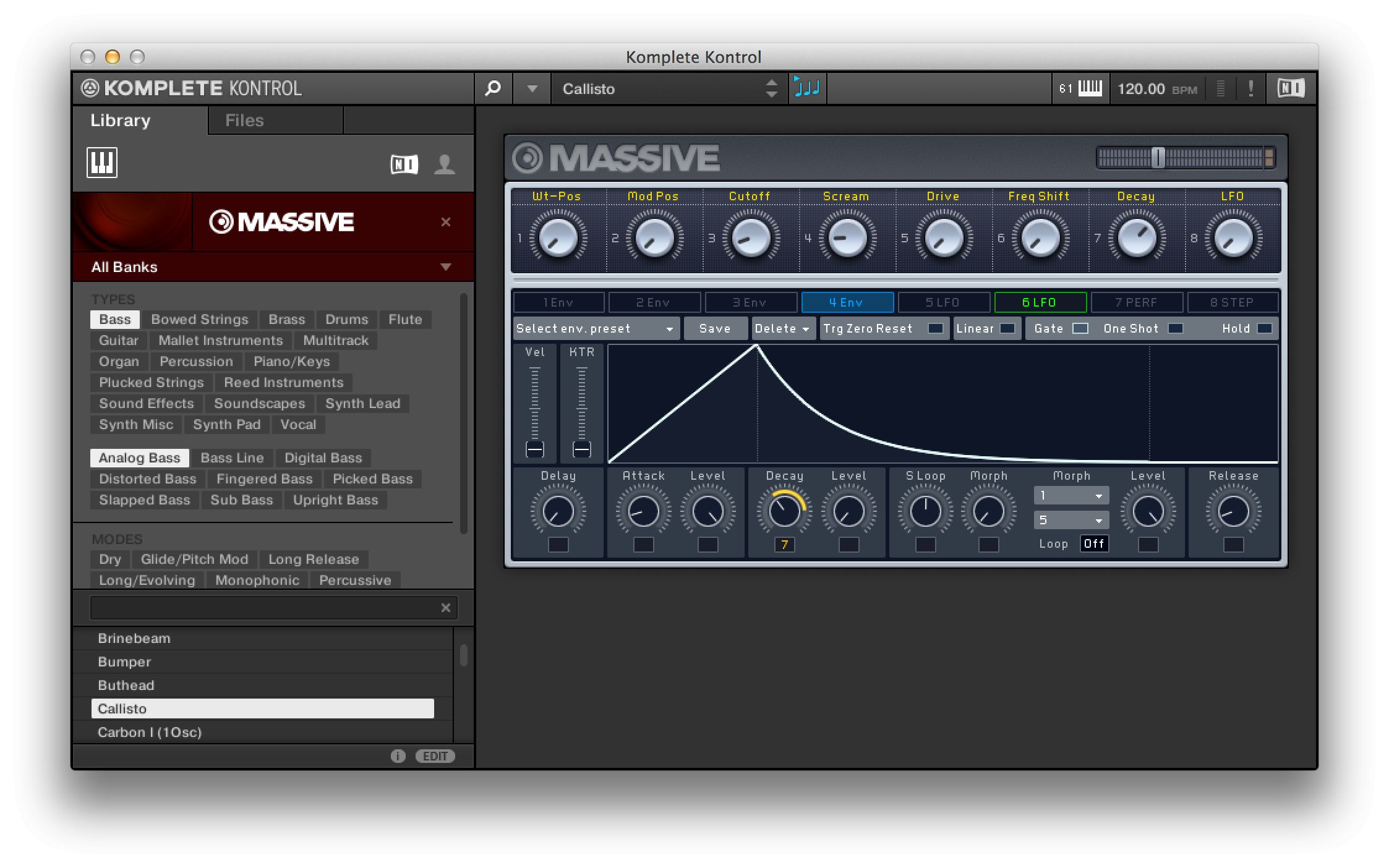Click the info (i) icon
The width and height of the screenshot is (1389, 868).
point(398,756)
